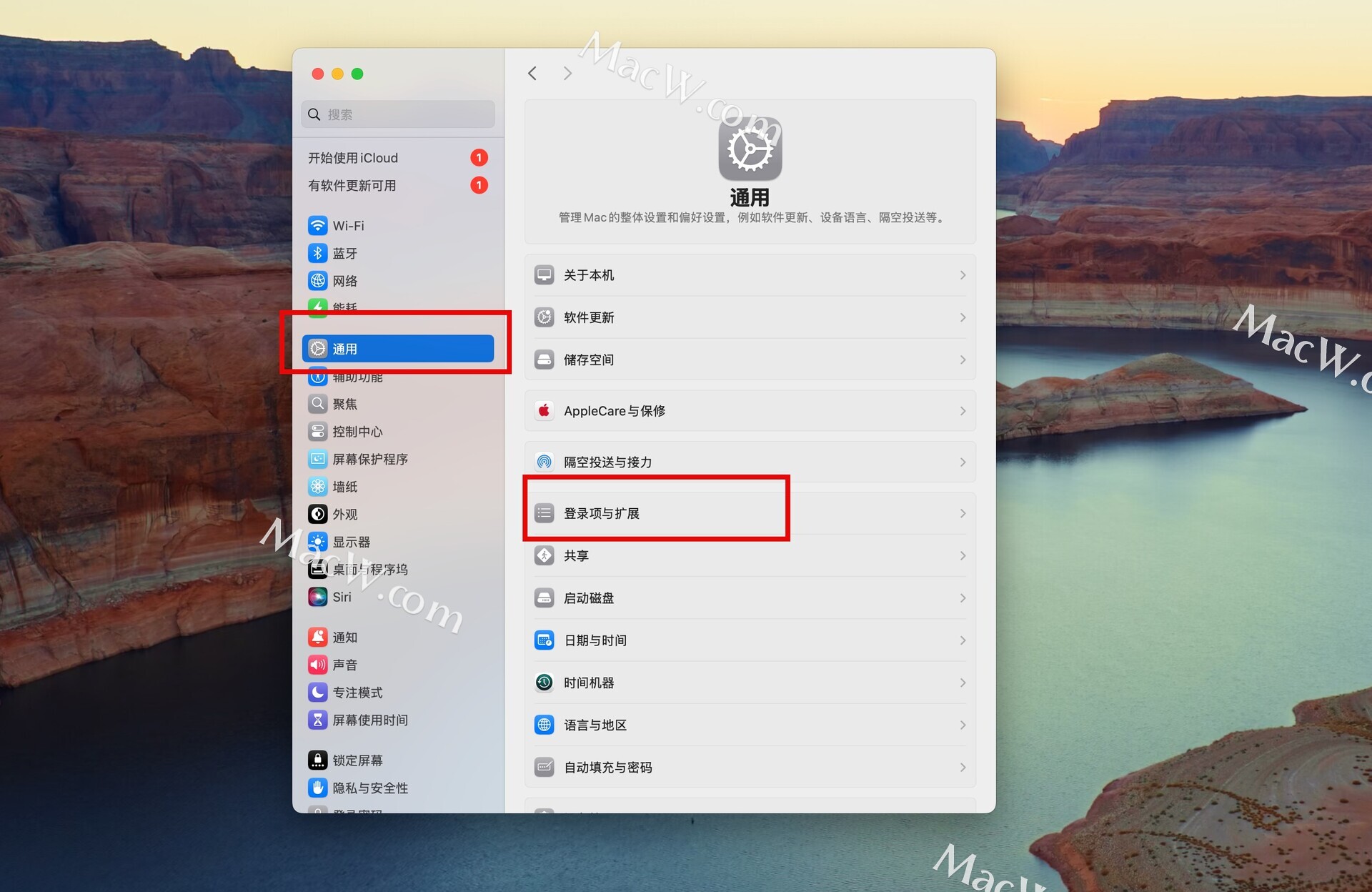The image size is (1372, 892).
Task: Open the Spotlight (聚焦) magnifier icon
Action: point(318,404)
